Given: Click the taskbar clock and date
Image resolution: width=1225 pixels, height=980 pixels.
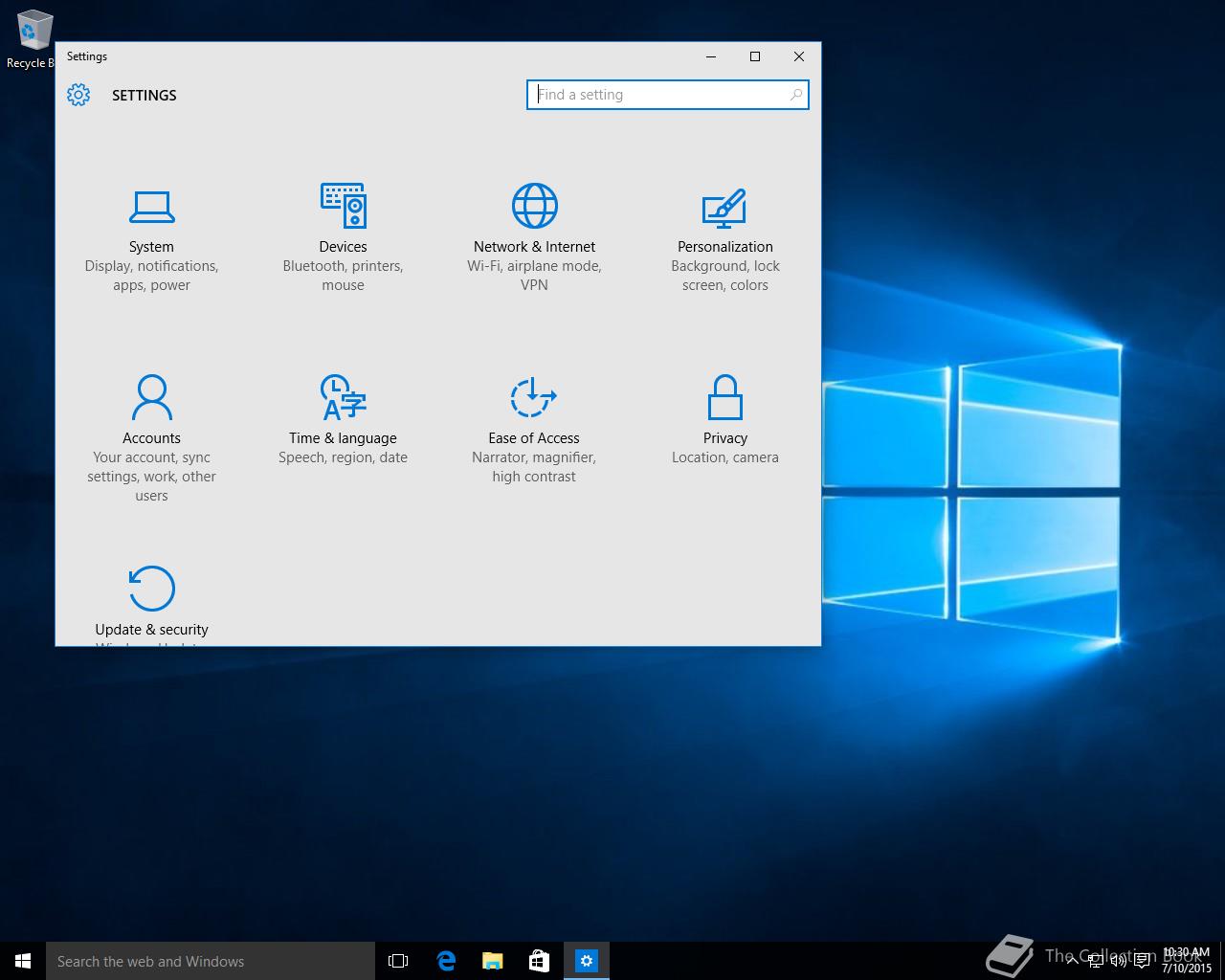Looking at the screenshot, I should tap(1187, 961).
